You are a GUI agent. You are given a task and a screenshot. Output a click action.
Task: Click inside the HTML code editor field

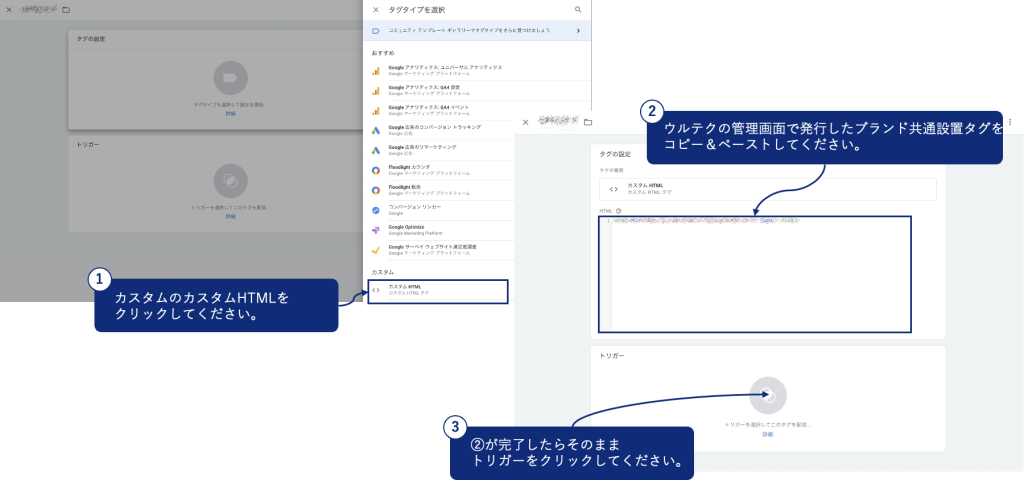coord(760,275)
